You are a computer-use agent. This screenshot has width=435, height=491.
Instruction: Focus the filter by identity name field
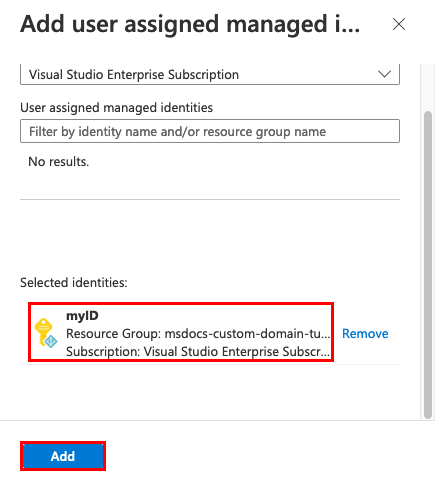[210, 131]
